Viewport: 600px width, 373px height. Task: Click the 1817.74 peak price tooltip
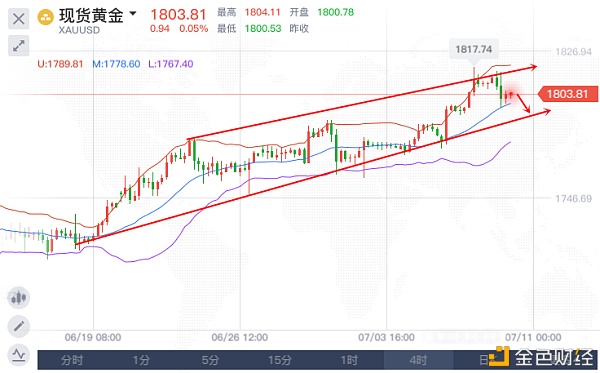(x=474, y=49)
